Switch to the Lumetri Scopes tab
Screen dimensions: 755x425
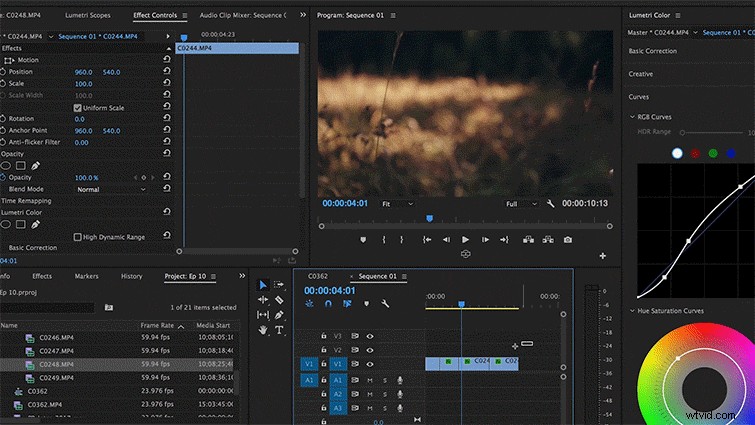pyautogui.click(x=88, y=15)
